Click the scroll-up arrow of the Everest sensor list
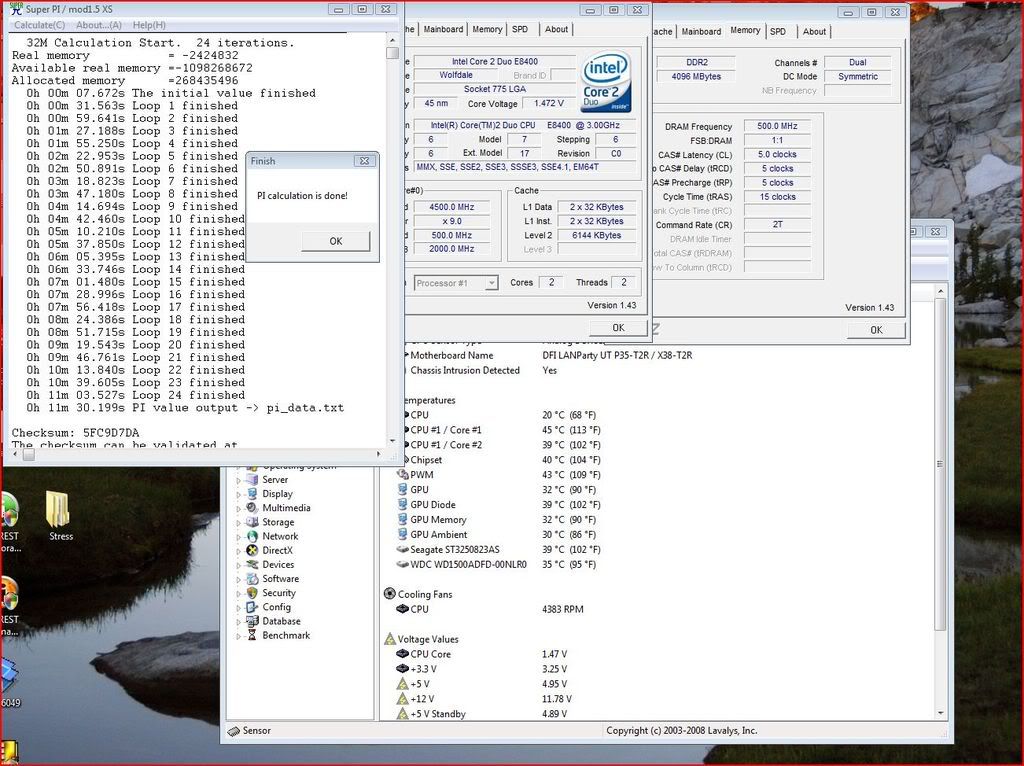This screenshot has width=1024, height=766. pos(940,291)
